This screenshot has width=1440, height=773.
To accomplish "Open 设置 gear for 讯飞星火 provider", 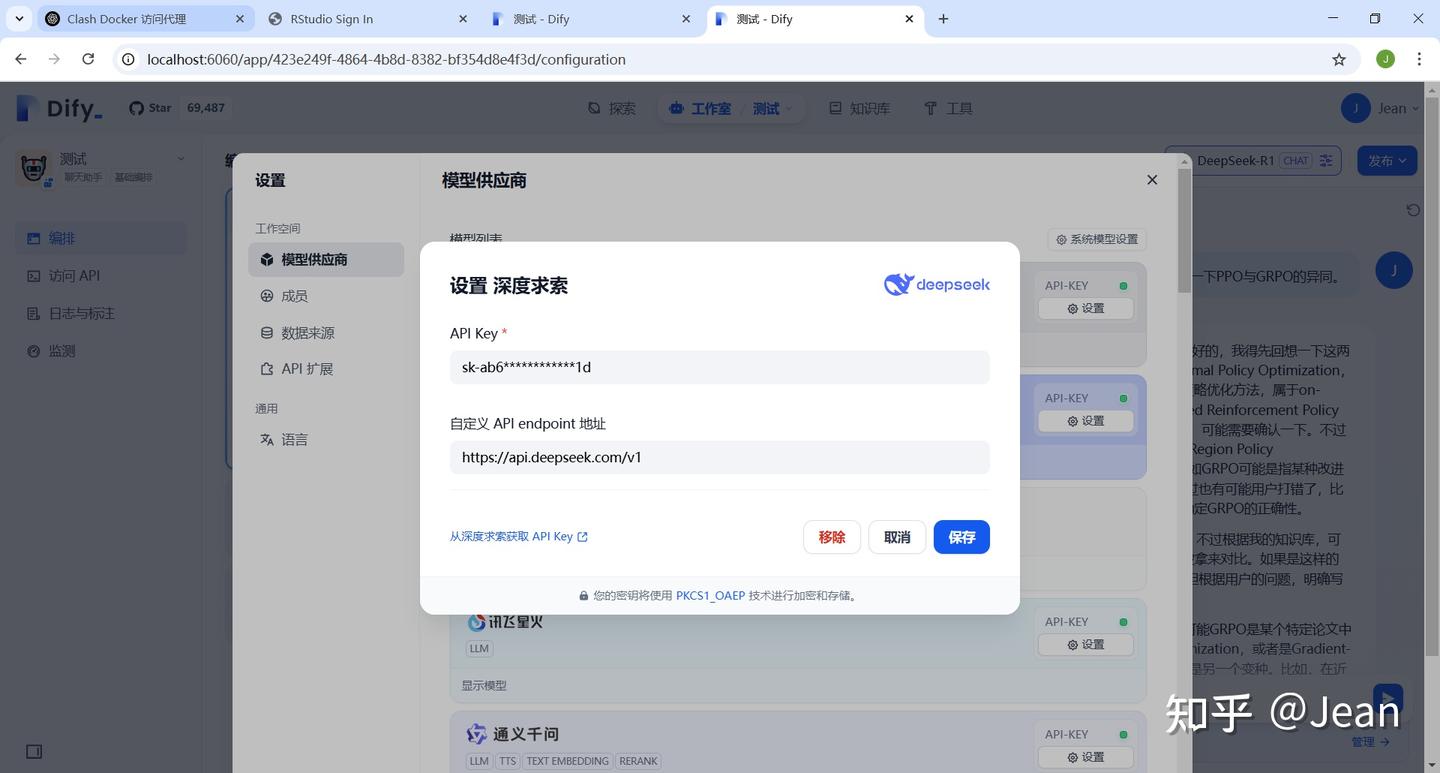I will [x=1086, y=644].
